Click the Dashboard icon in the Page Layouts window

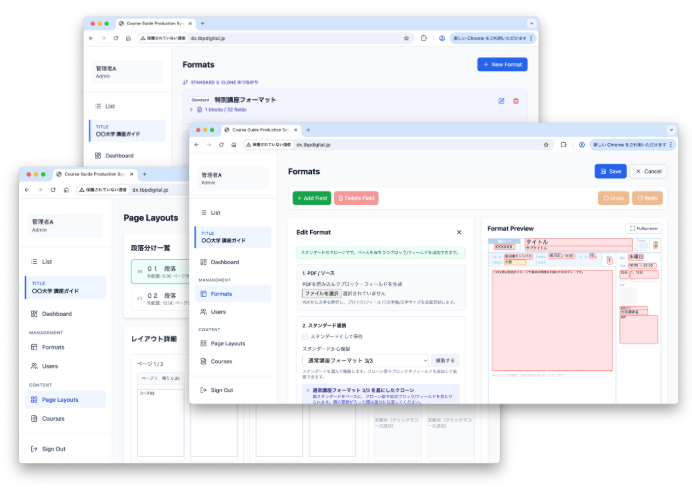(x=33, y=313)
